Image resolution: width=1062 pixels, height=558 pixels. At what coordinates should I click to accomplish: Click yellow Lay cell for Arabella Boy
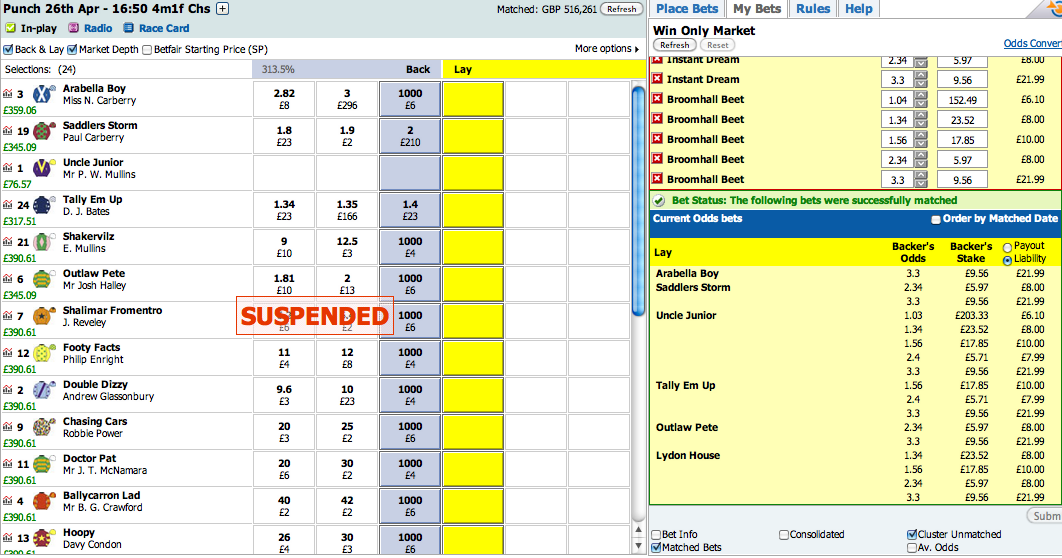coord(473,99)
